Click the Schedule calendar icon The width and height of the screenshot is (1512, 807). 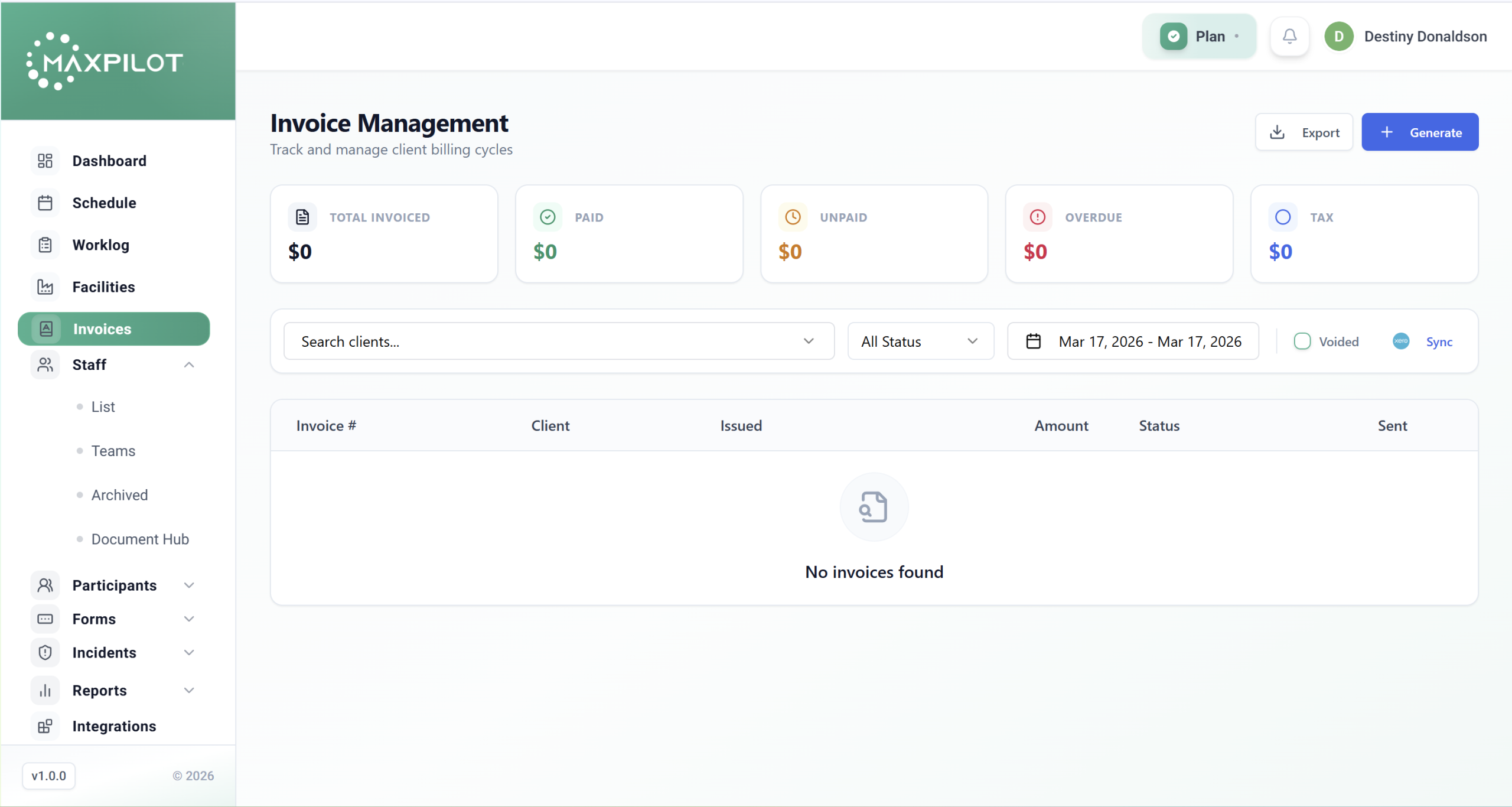click(x=45, y=203)
